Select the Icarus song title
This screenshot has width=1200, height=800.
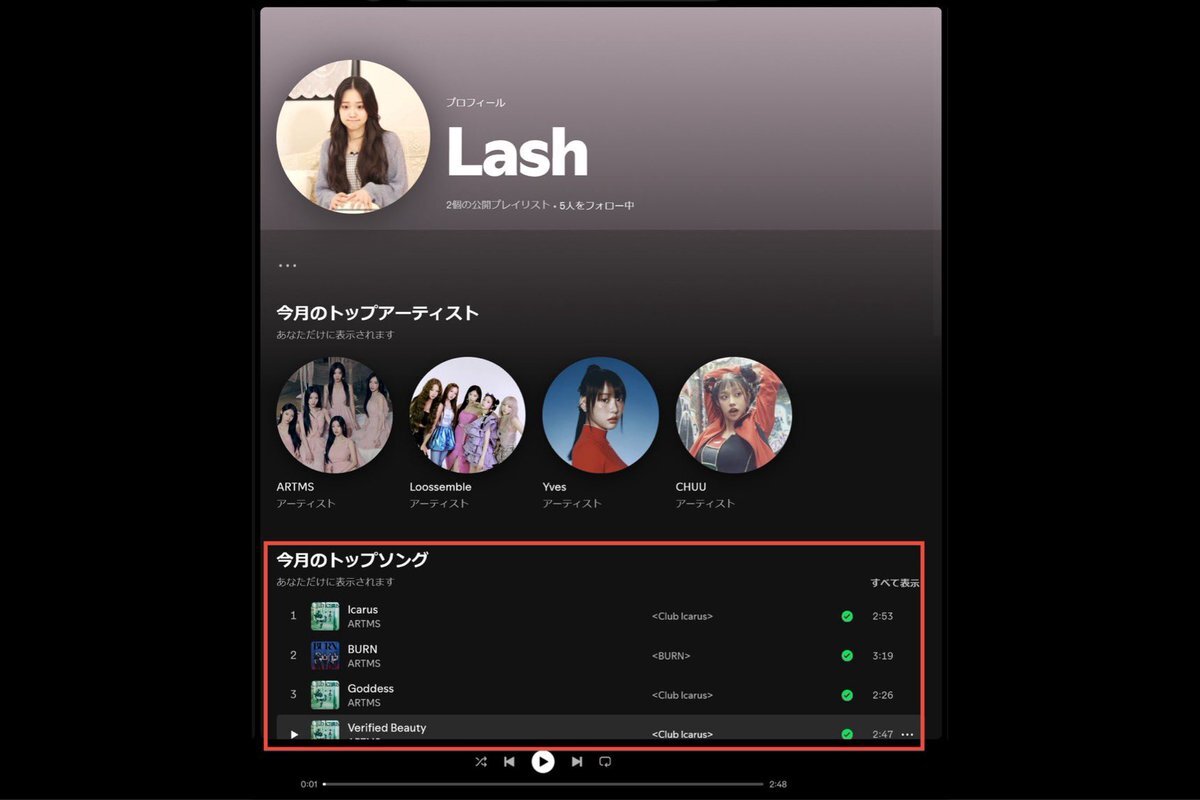(x=363, y=610)
